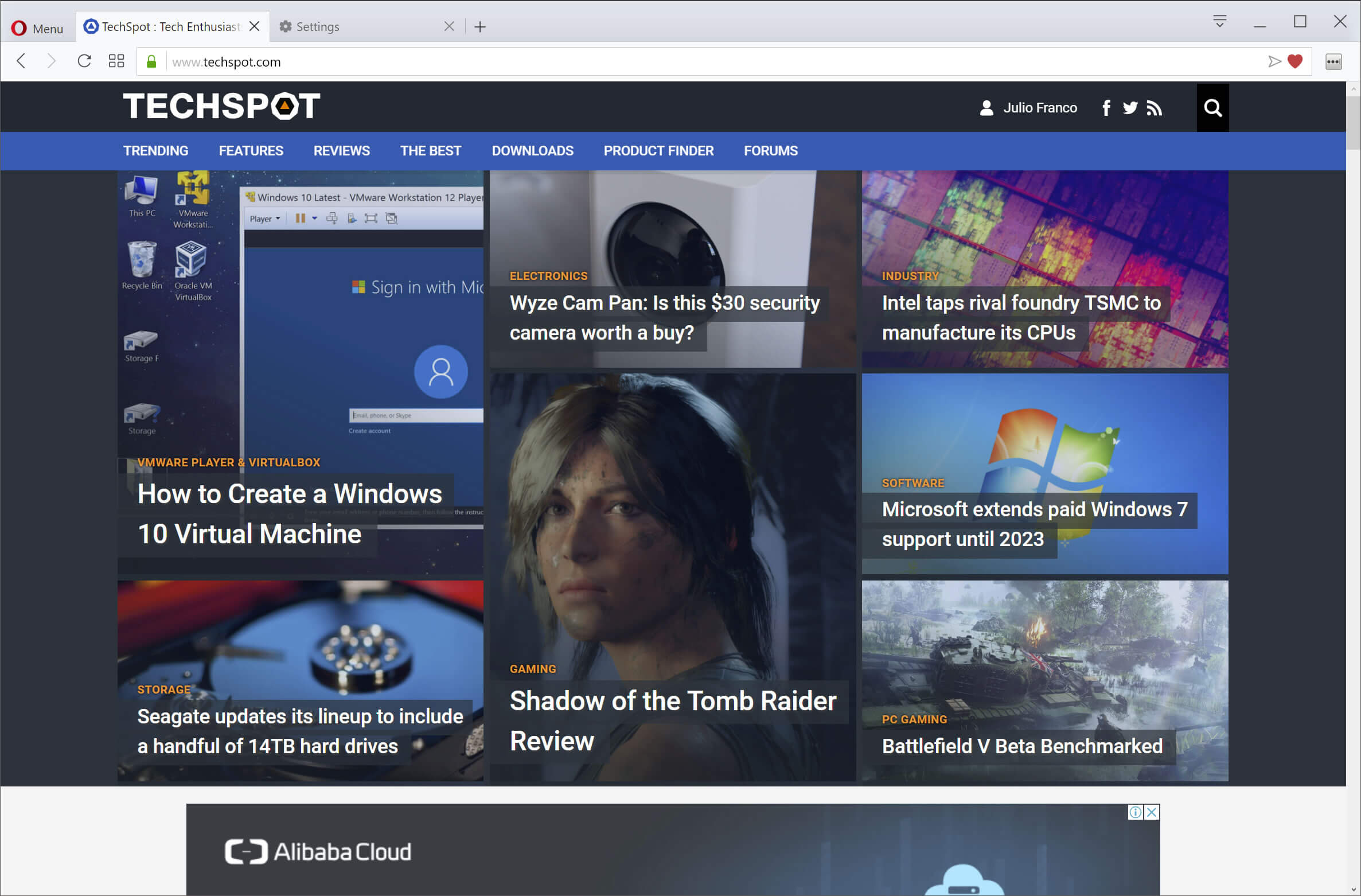Close the Alibaba Cloud ad

click(x=1151, y=812)
